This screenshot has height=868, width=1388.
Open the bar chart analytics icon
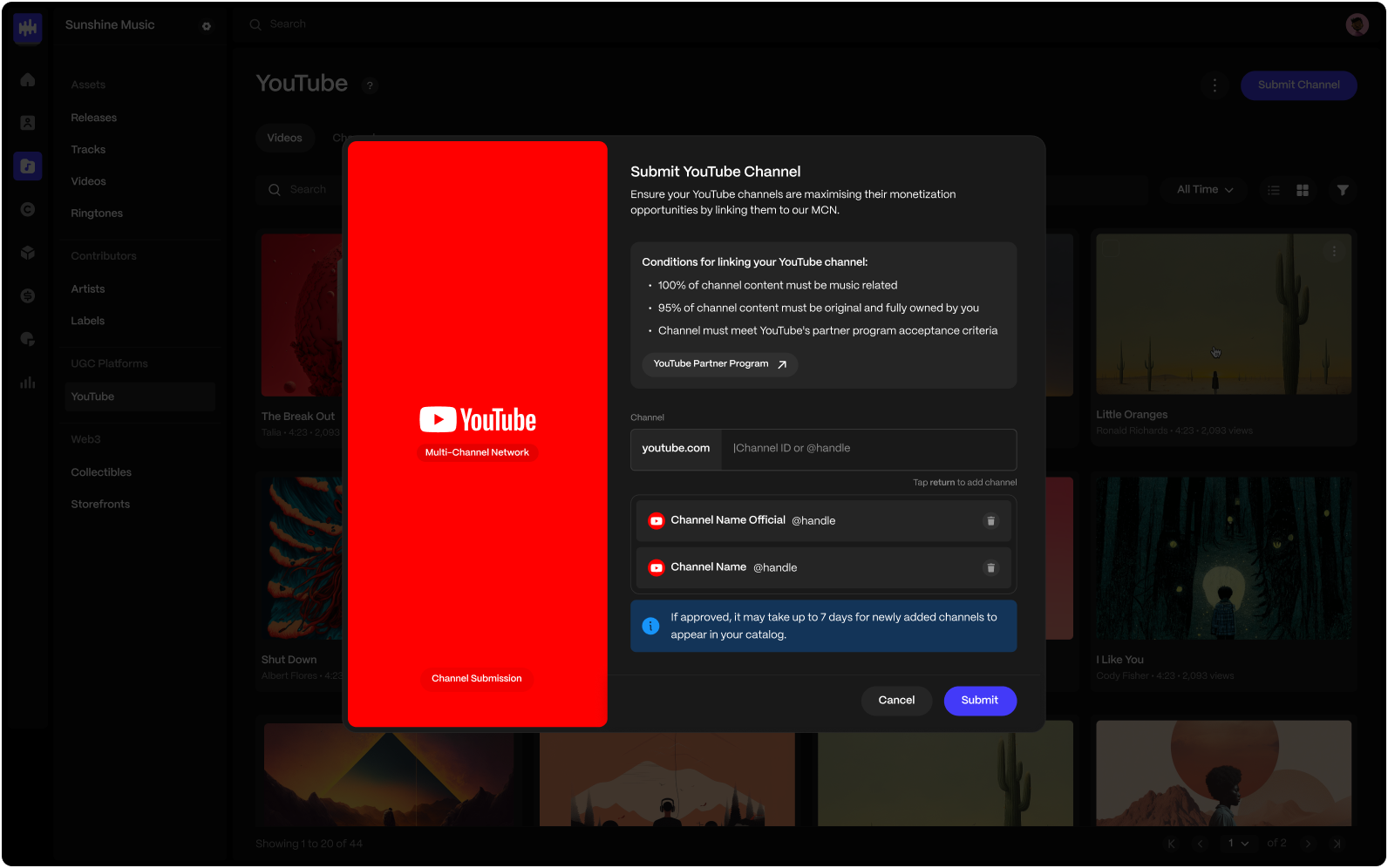(x=28, y=382)
